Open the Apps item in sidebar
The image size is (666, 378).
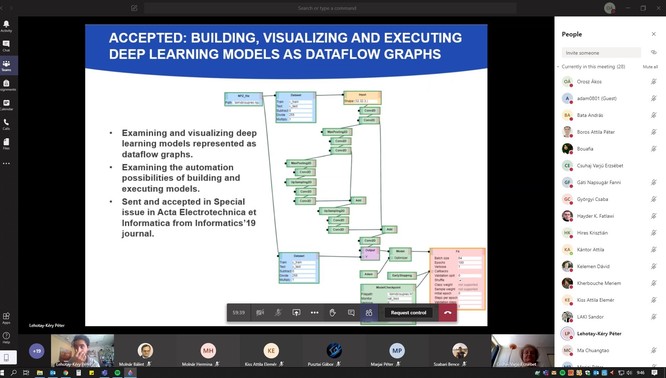pos(6,318)
